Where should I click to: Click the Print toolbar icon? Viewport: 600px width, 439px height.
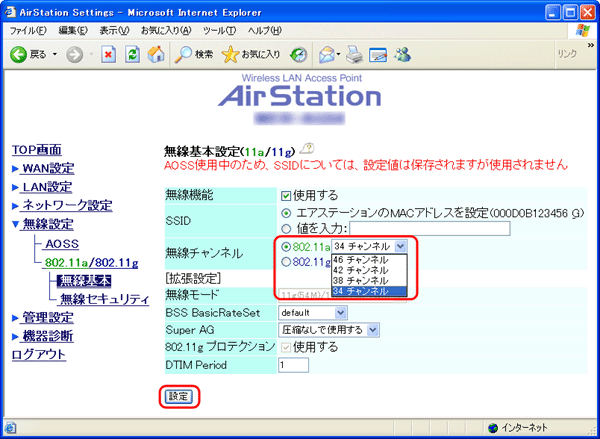(x=354, y=55)
